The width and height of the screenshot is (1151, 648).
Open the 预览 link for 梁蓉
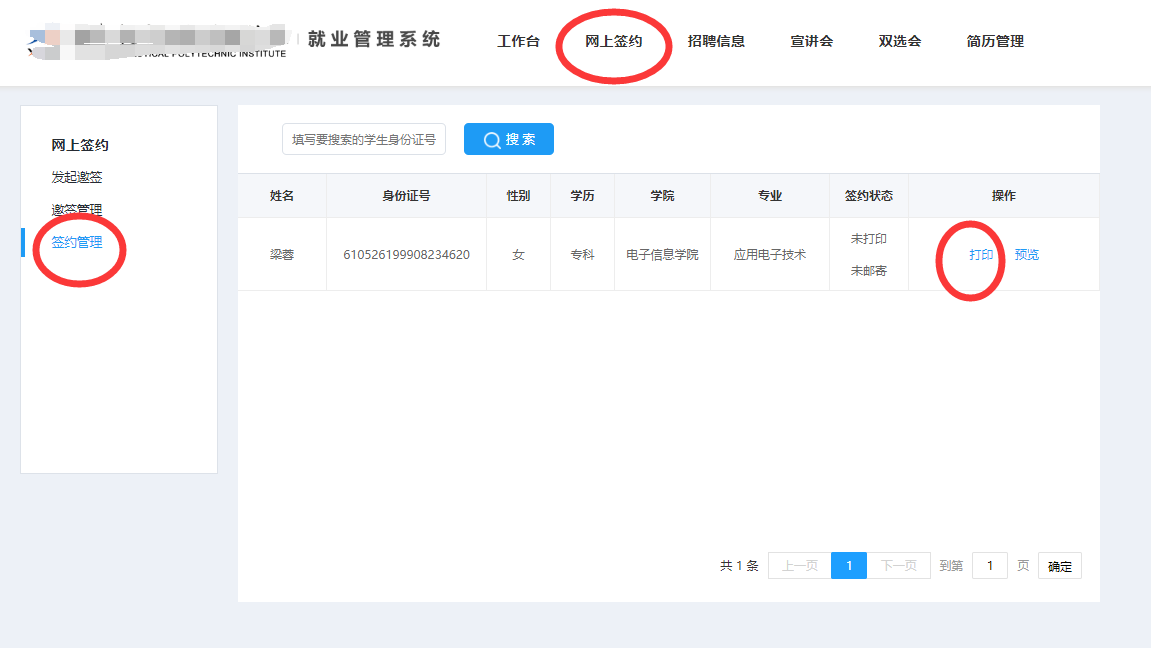tap(1026, 254)
